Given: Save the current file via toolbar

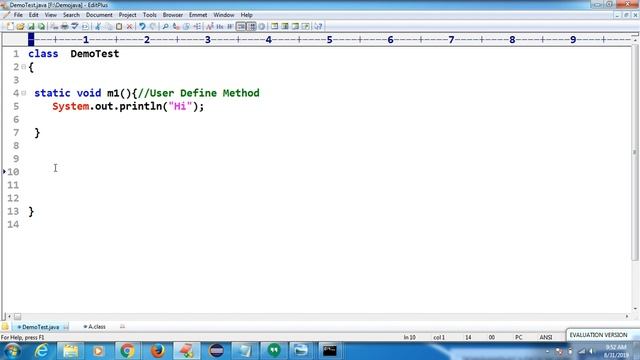Looking at the screenshot, I should pyautogui.click(x=31, y=27).
